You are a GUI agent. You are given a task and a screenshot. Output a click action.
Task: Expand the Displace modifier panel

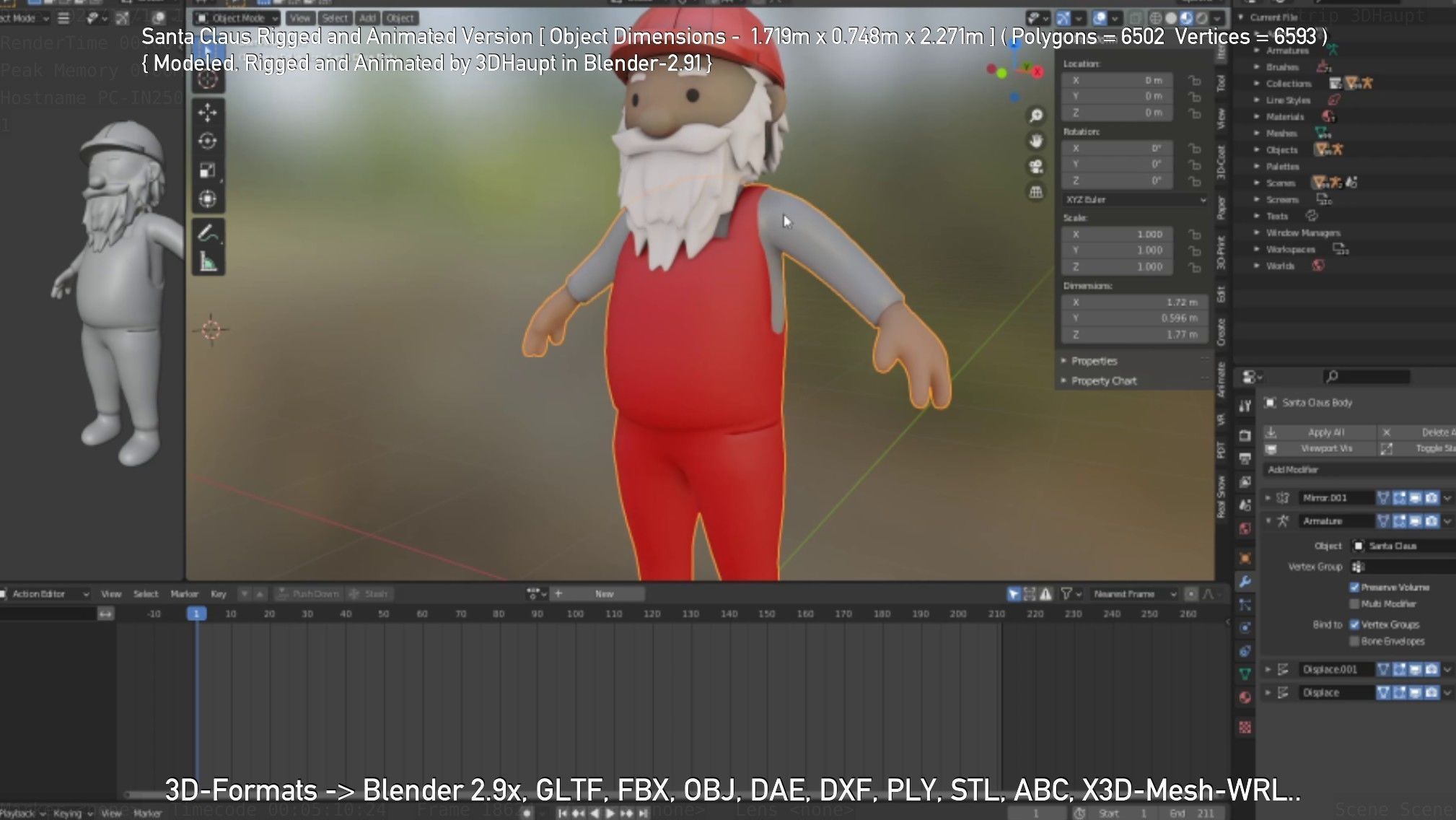point(1268,693)
